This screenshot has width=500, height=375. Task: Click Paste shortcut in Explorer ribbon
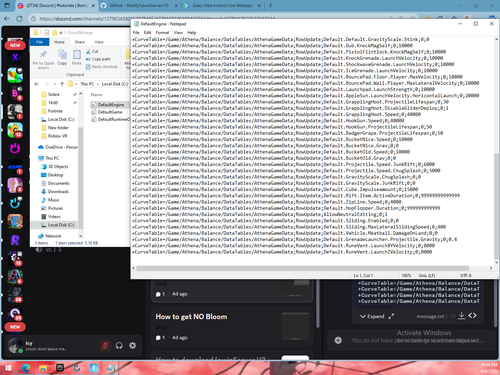pos(102,67)
